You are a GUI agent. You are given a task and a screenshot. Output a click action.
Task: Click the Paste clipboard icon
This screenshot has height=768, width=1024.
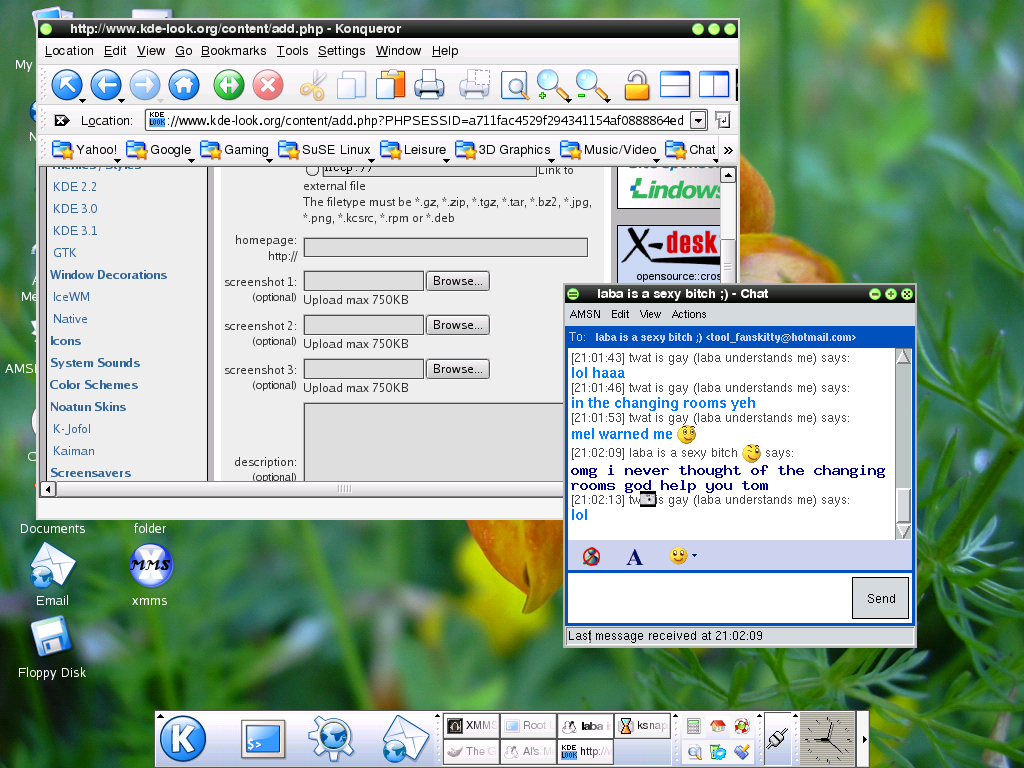[391, 85]
